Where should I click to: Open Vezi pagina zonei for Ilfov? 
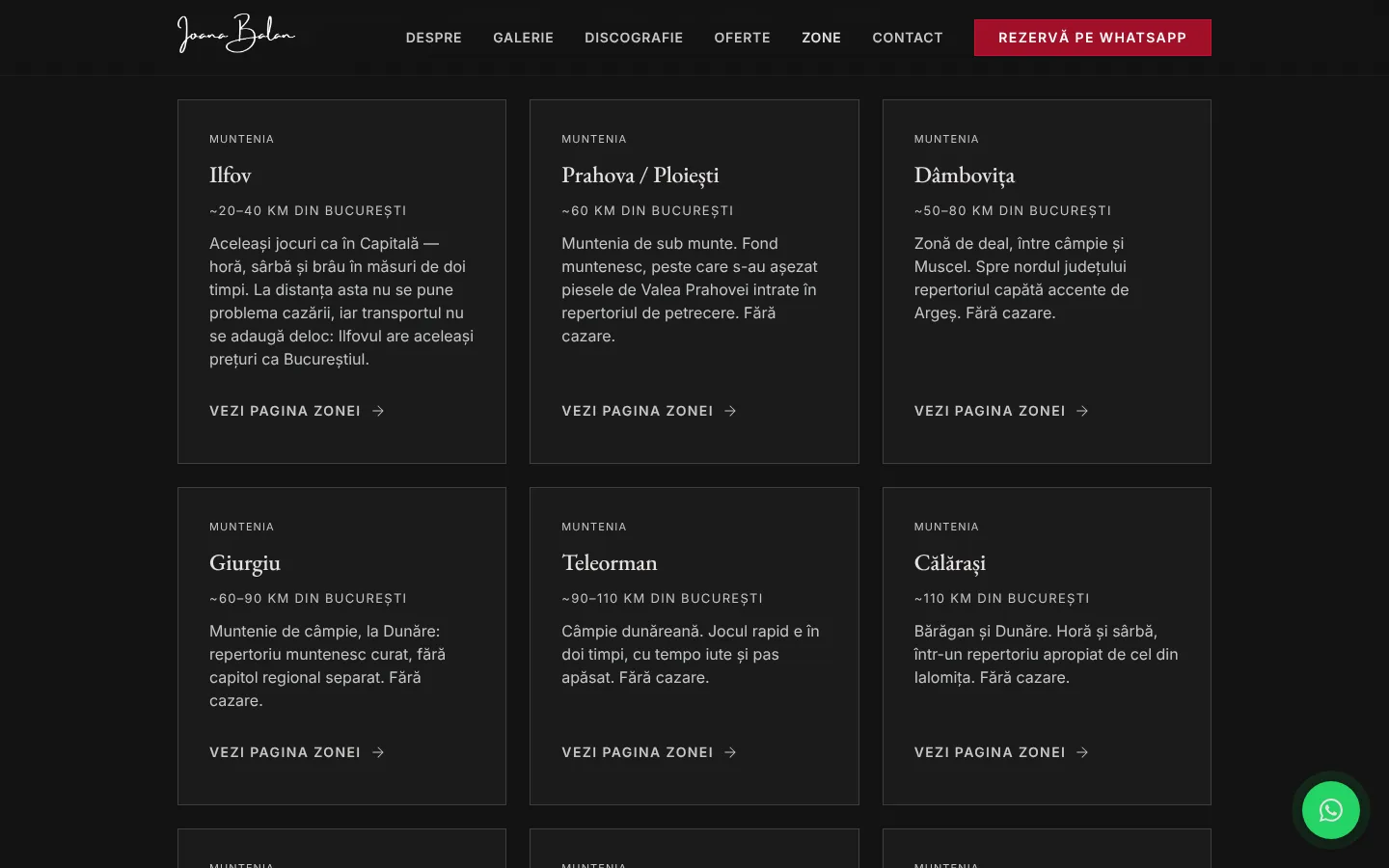tap(296, 411)
